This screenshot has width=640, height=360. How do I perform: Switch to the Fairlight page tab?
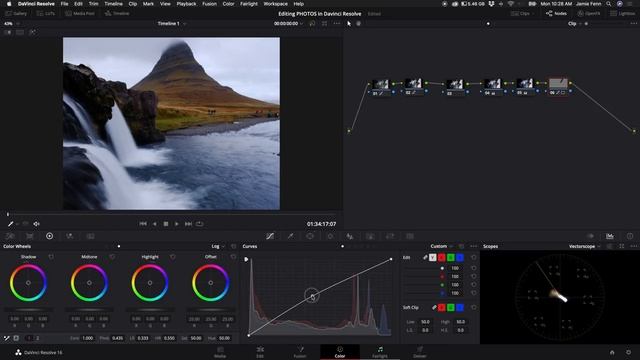pos(380,352)
